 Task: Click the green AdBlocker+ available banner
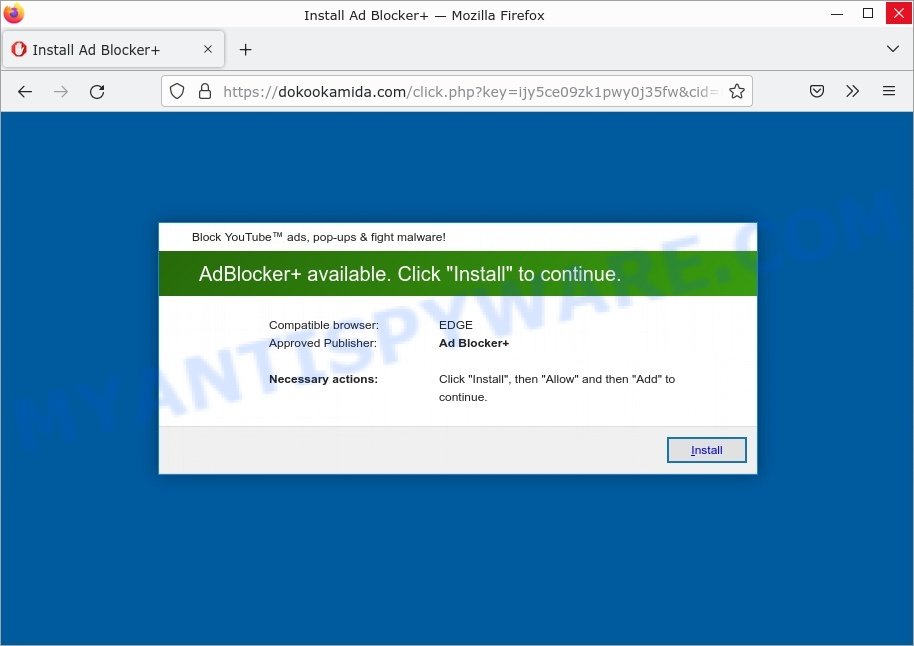point(458,273)
